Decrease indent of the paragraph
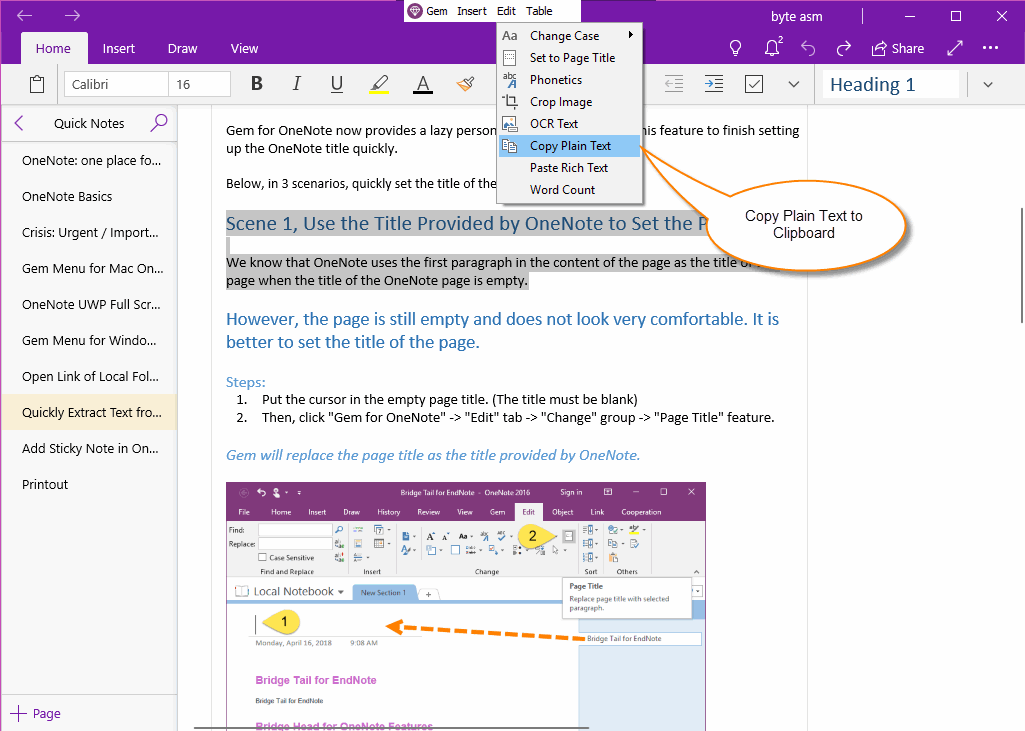 [674, 84]
